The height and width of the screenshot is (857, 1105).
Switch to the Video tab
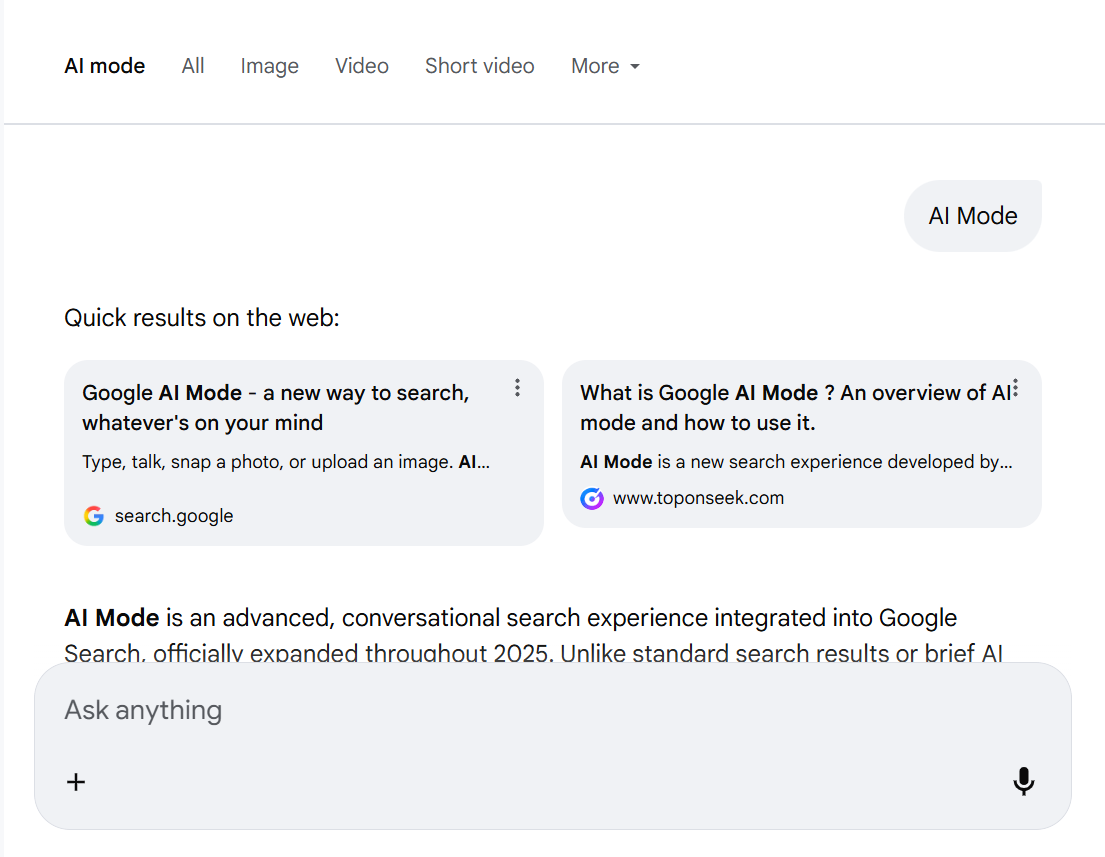click(361, 66)
